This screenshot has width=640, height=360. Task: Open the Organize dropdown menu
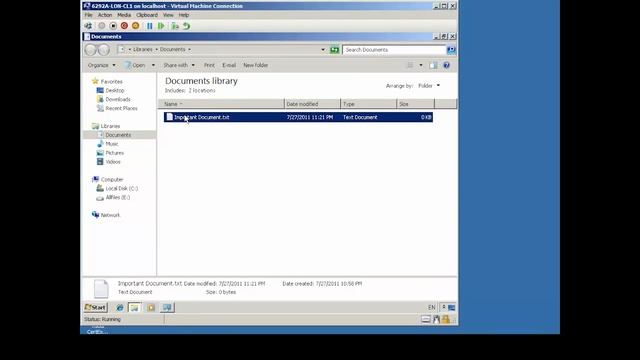[x=102, y=65]
